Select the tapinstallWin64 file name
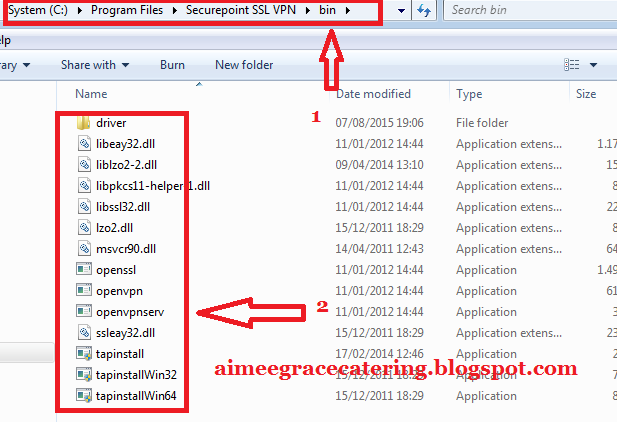 click(136, 395)
